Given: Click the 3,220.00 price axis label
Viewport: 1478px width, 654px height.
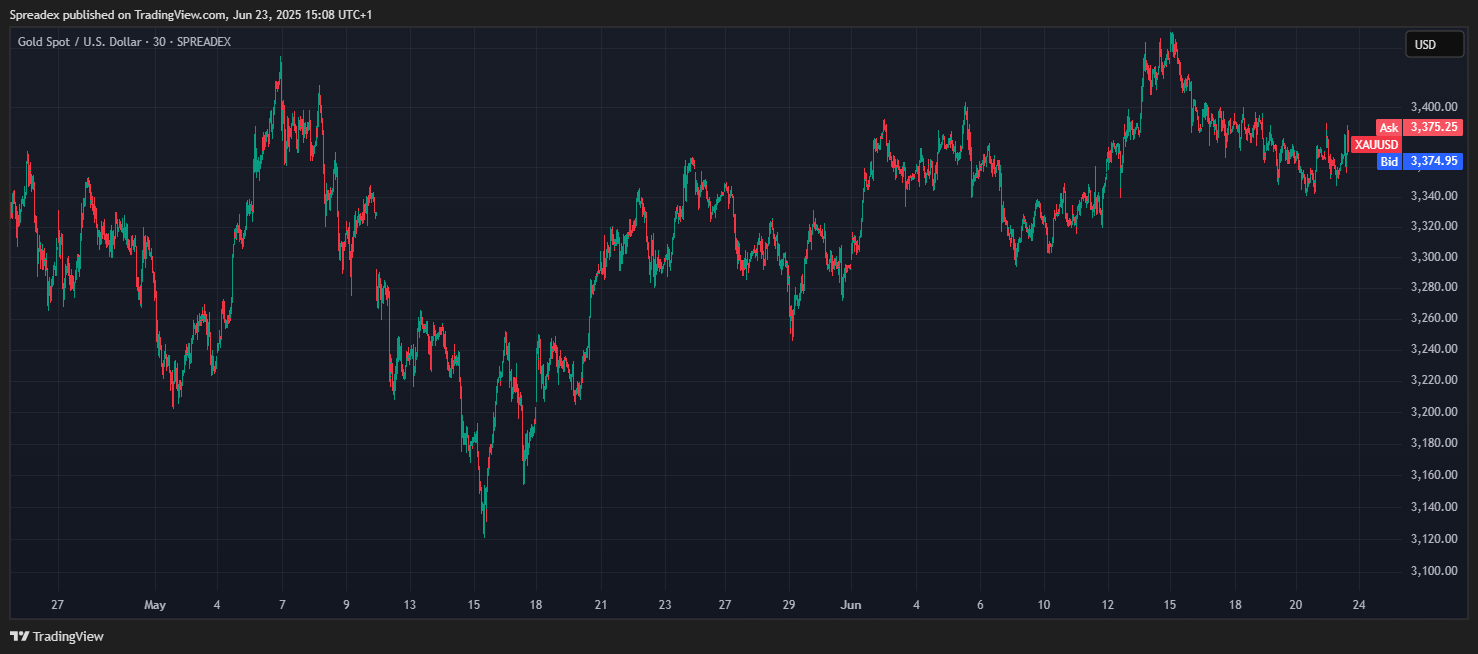Looking at the screenshot, I should (1432, 380).
